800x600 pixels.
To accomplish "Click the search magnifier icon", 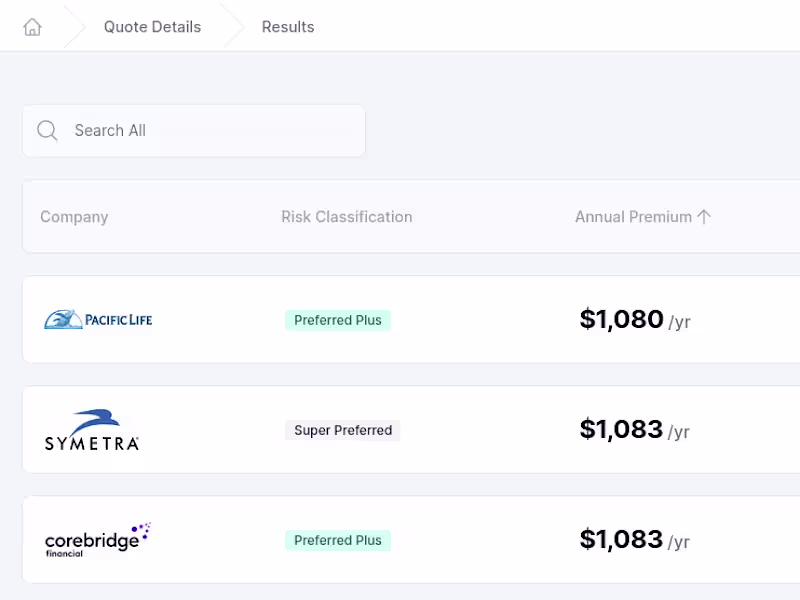I will coord(47,131).
